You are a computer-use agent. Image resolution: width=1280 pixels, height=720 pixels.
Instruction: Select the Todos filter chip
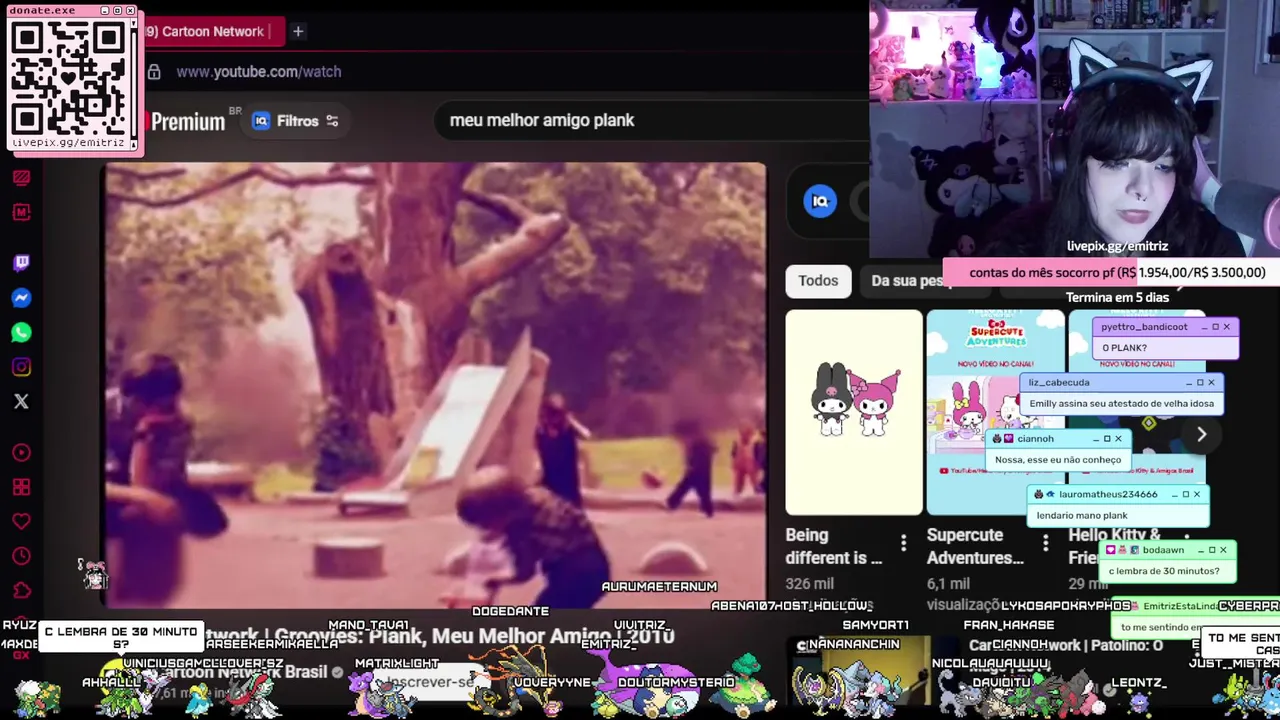click(818, 281)
